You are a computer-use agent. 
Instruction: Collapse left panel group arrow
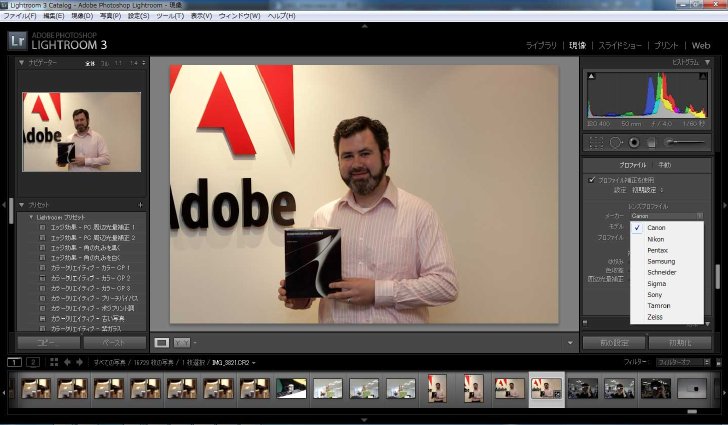[x=4, y=204]
